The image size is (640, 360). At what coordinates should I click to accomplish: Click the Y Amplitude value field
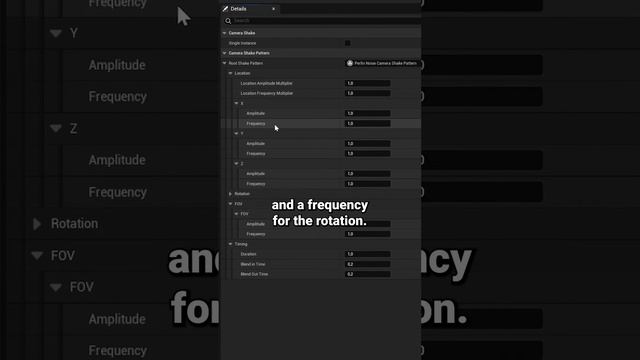(368, 144)
